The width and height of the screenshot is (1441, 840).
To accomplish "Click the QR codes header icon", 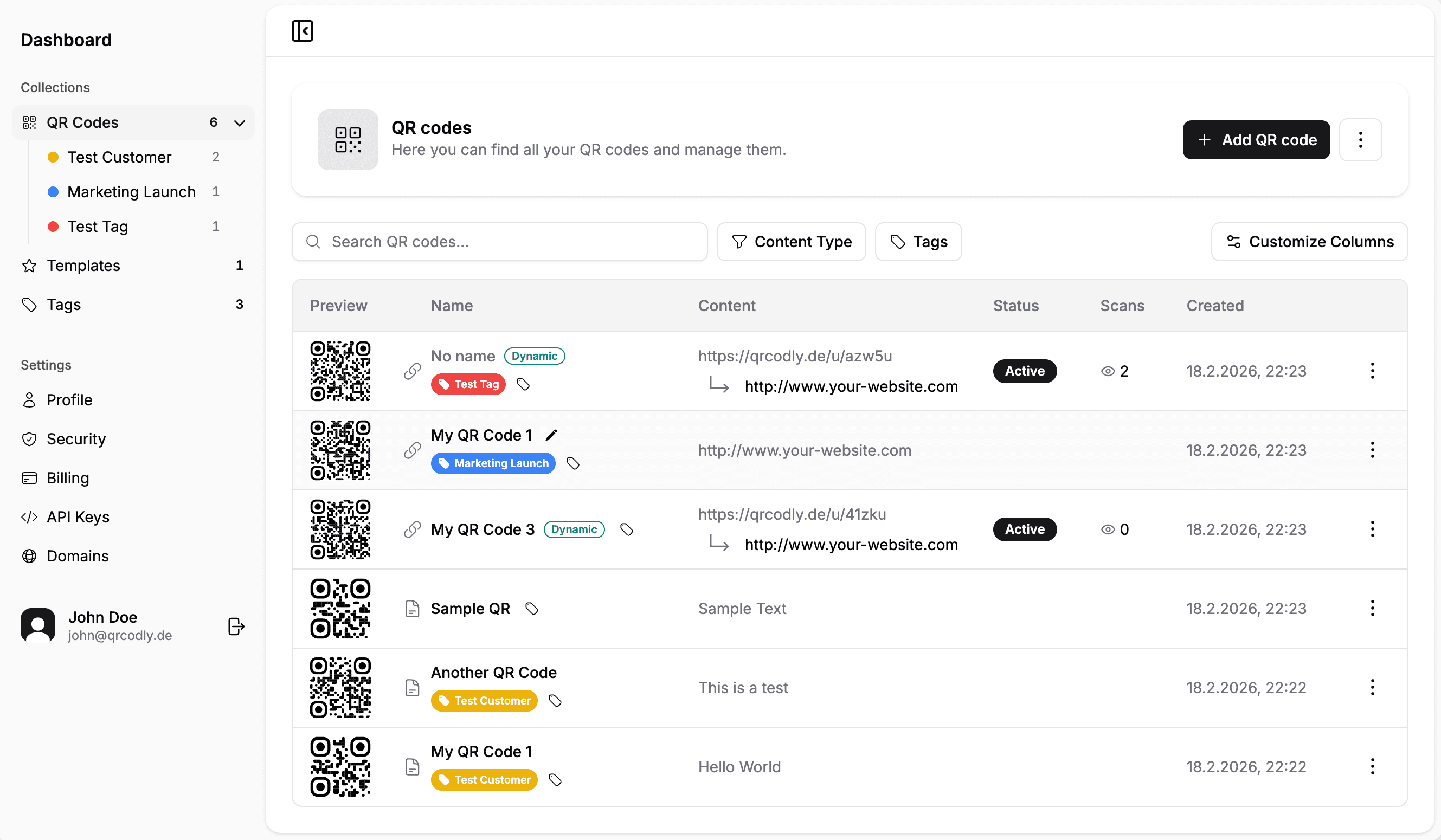I will click(347, 139).
